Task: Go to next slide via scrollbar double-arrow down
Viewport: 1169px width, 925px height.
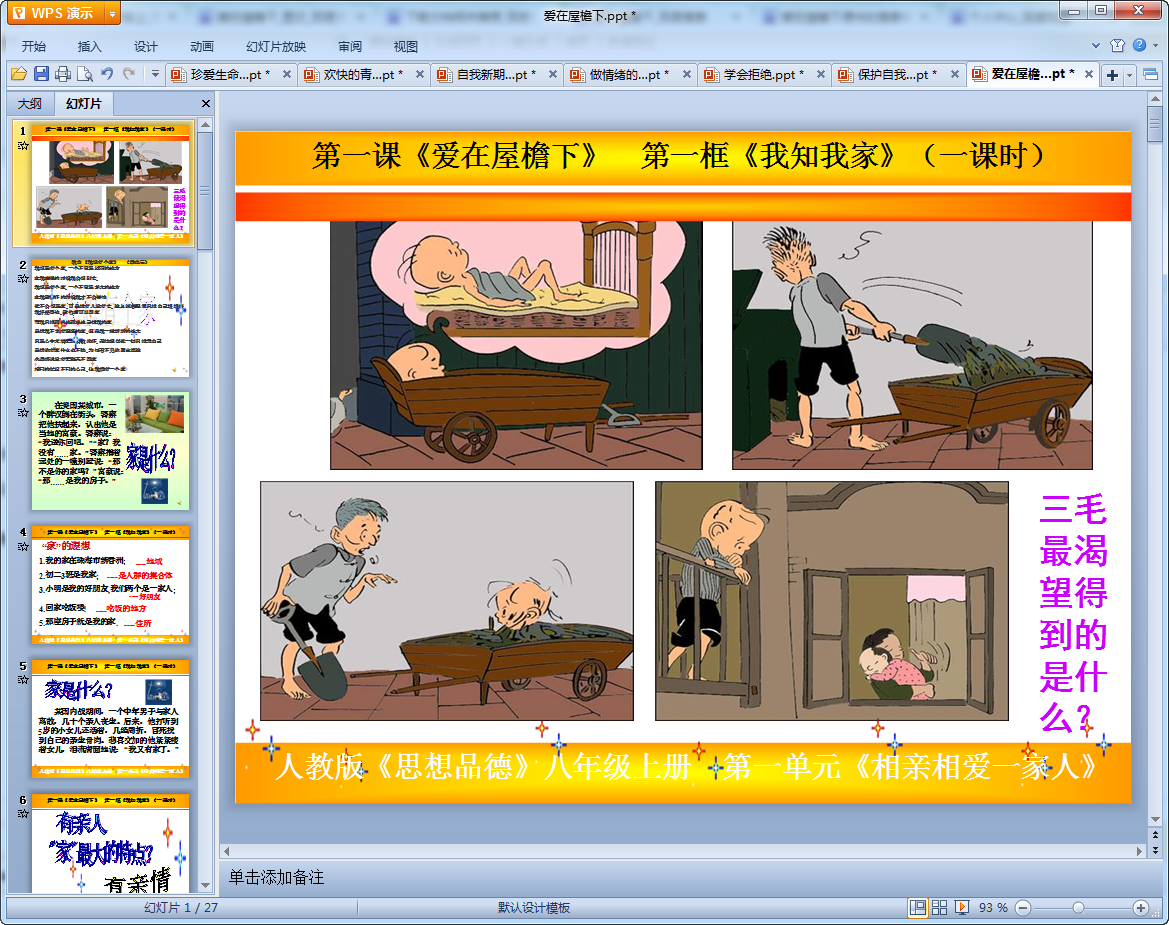Action: pyautogui.click(x=1155, y=850)
